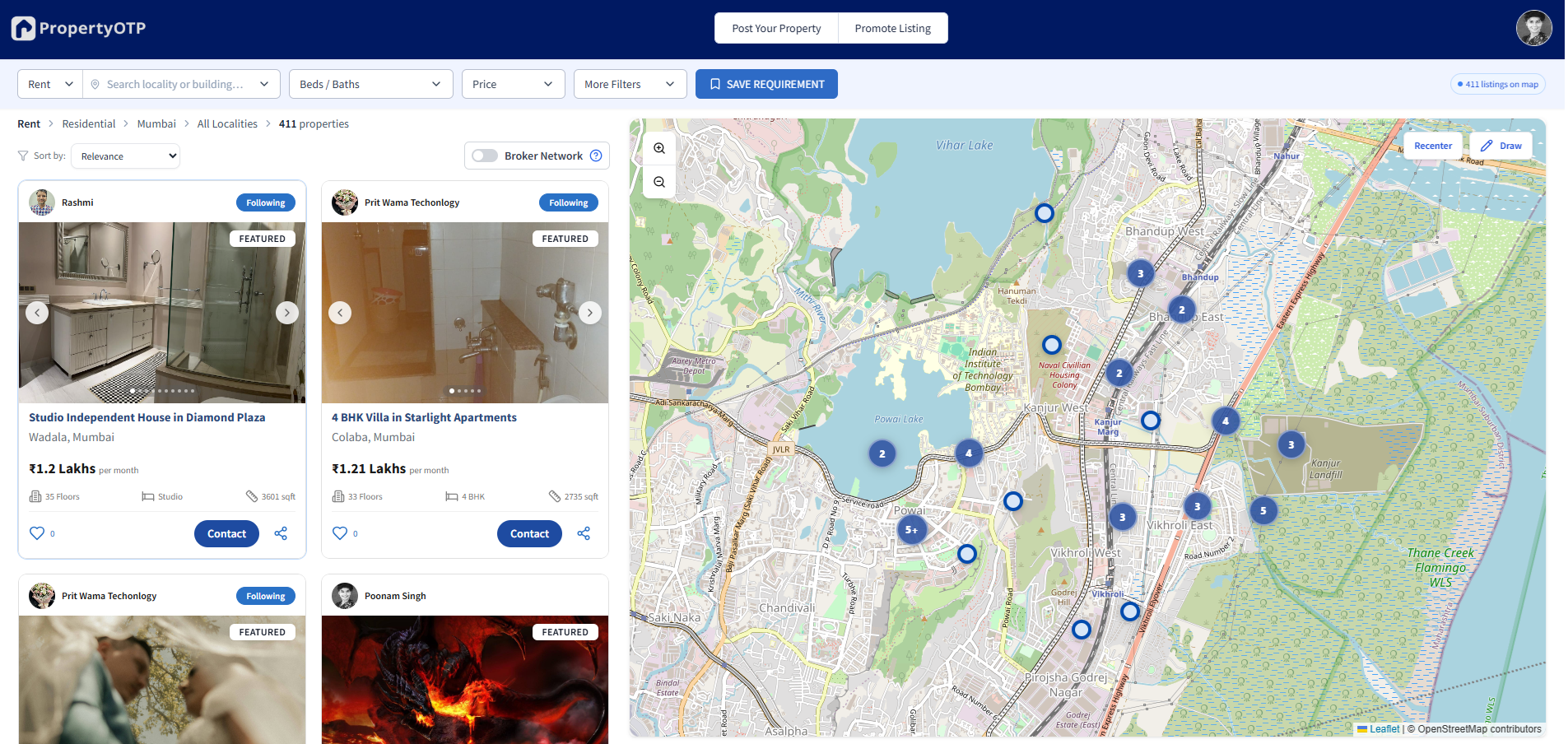Open the 5+ map cluster near Powai

(x=911, y=530)
